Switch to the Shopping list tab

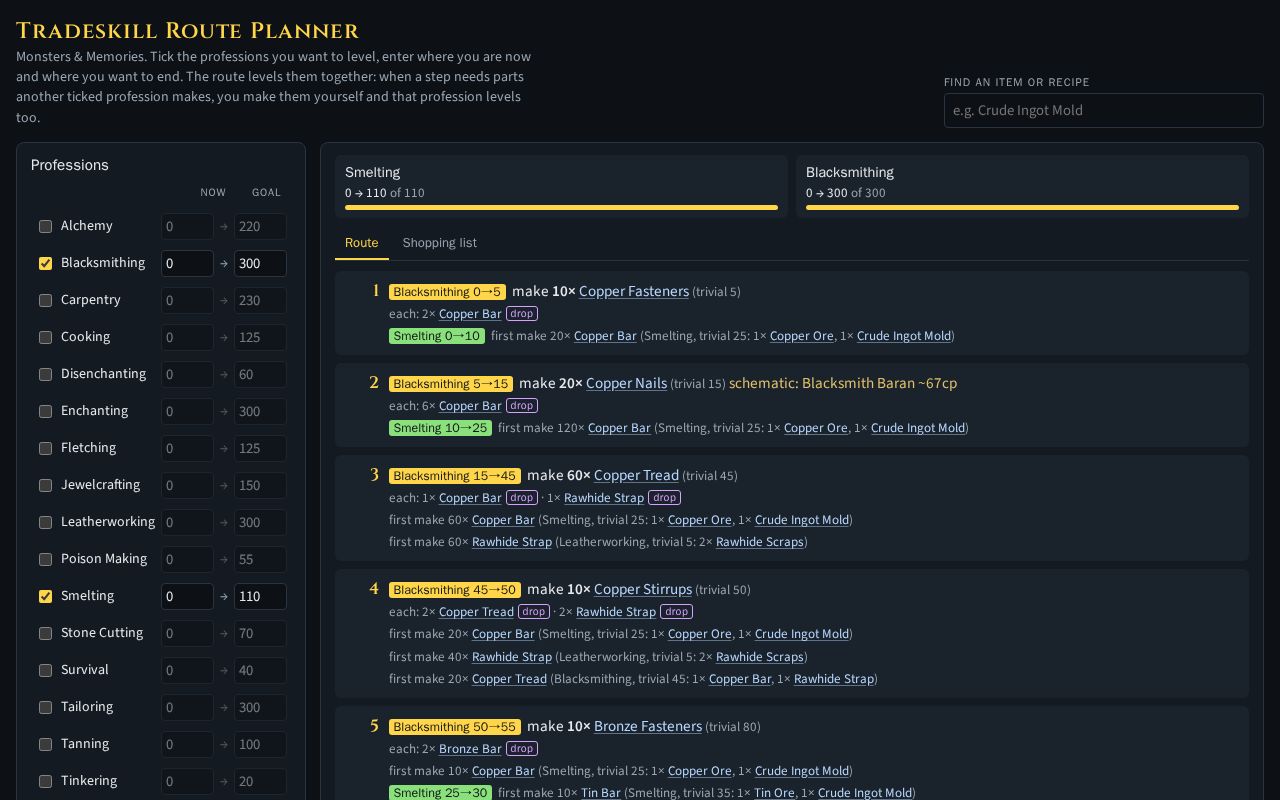coord(439,243)
